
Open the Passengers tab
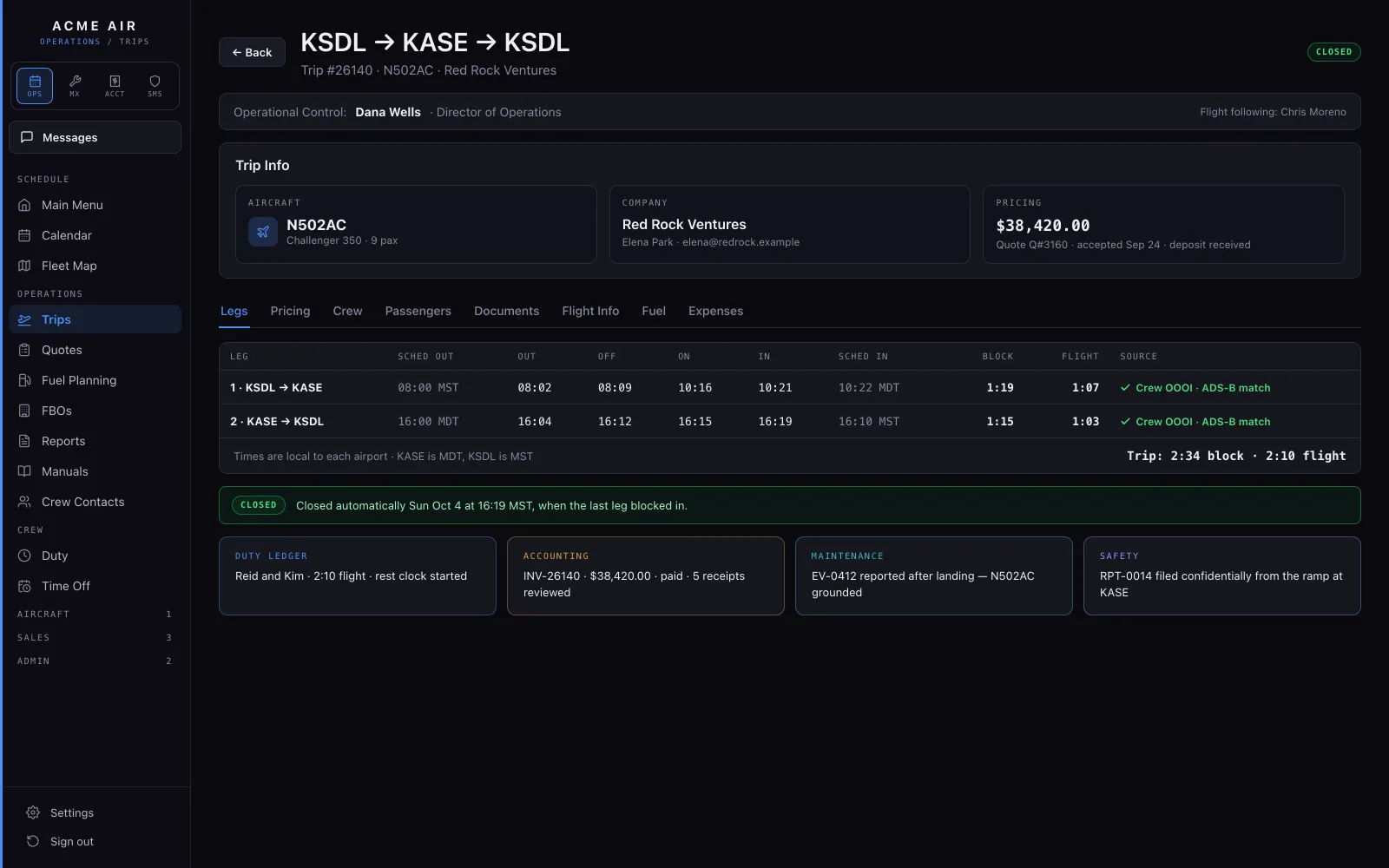tap(418, 311)
